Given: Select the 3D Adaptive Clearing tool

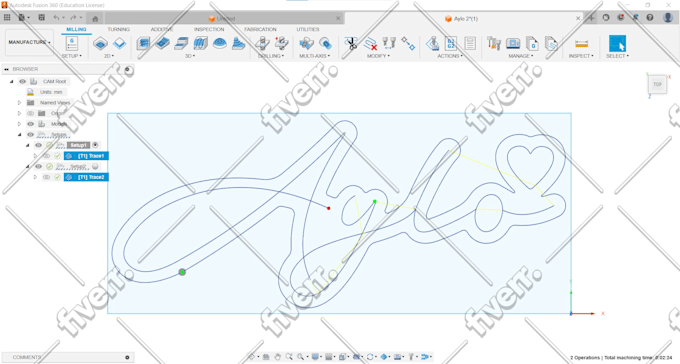Looking at the screenshot, I should pyautogui.click(x=143, y=43).
